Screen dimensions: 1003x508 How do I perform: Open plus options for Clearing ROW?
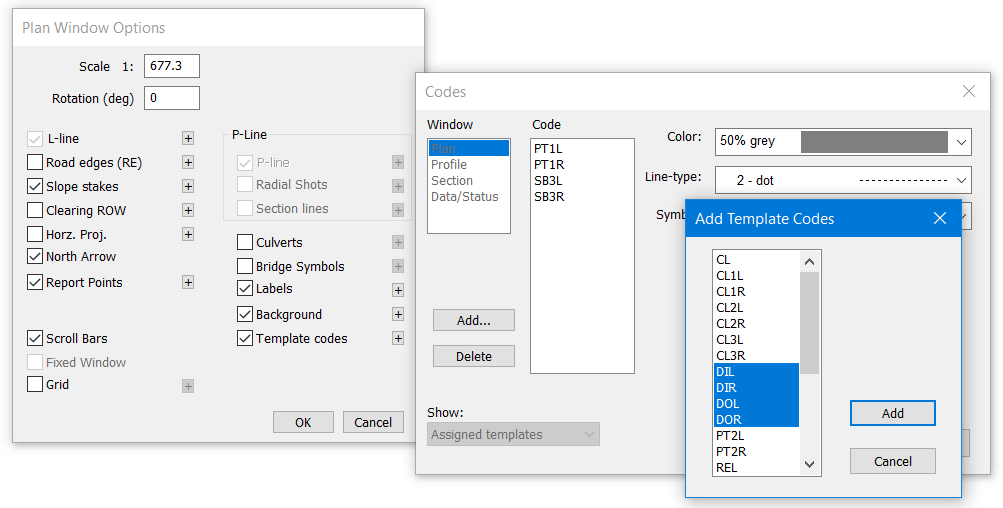pos(187,210)
